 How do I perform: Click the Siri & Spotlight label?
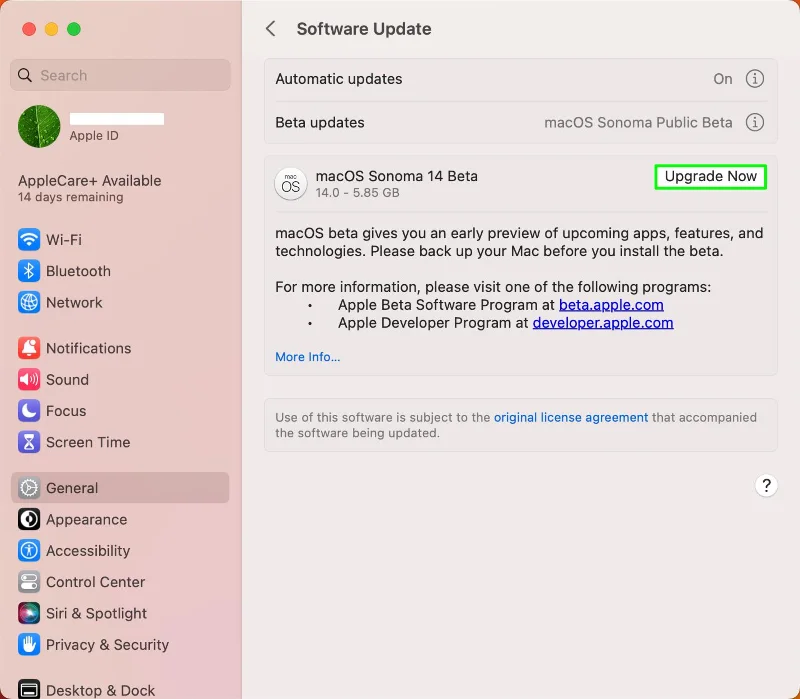click(x=96, y=613)
